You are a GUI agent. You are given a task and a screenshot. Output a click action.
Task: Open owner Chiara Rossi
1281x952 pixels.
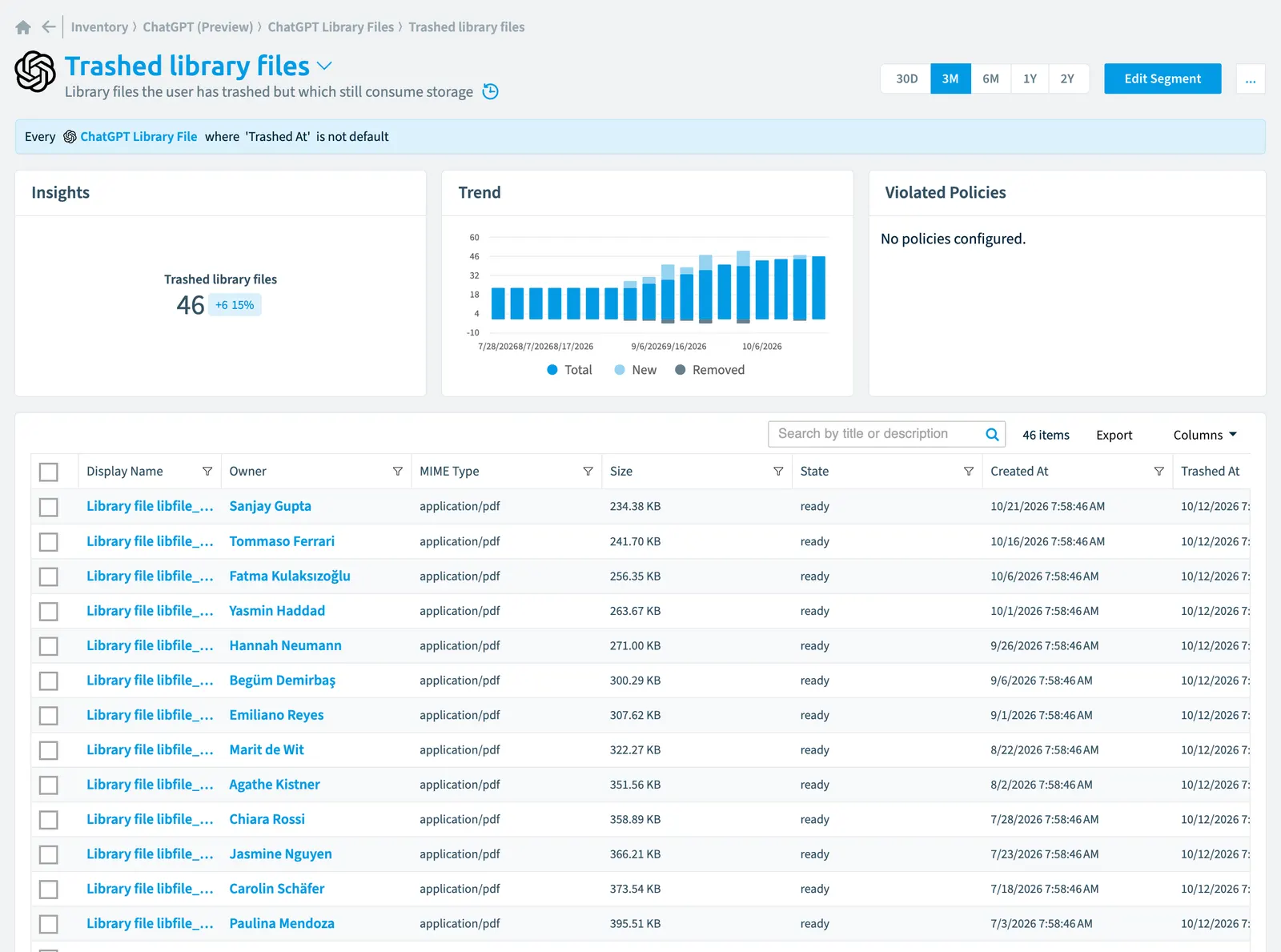pos(267,820)
